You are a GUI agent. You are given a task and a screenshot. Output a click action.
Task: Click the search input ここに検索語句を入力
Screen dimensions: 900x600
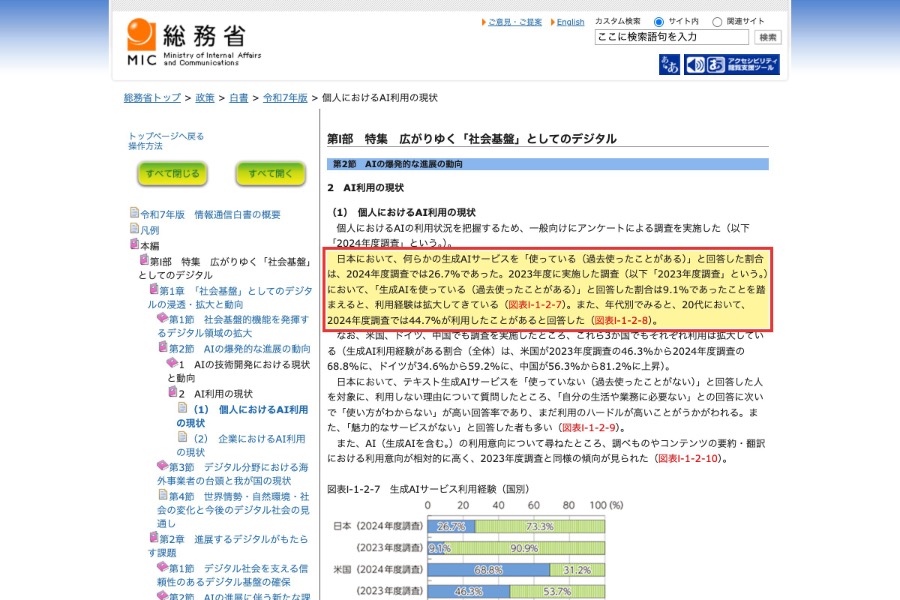coord(672,37)
